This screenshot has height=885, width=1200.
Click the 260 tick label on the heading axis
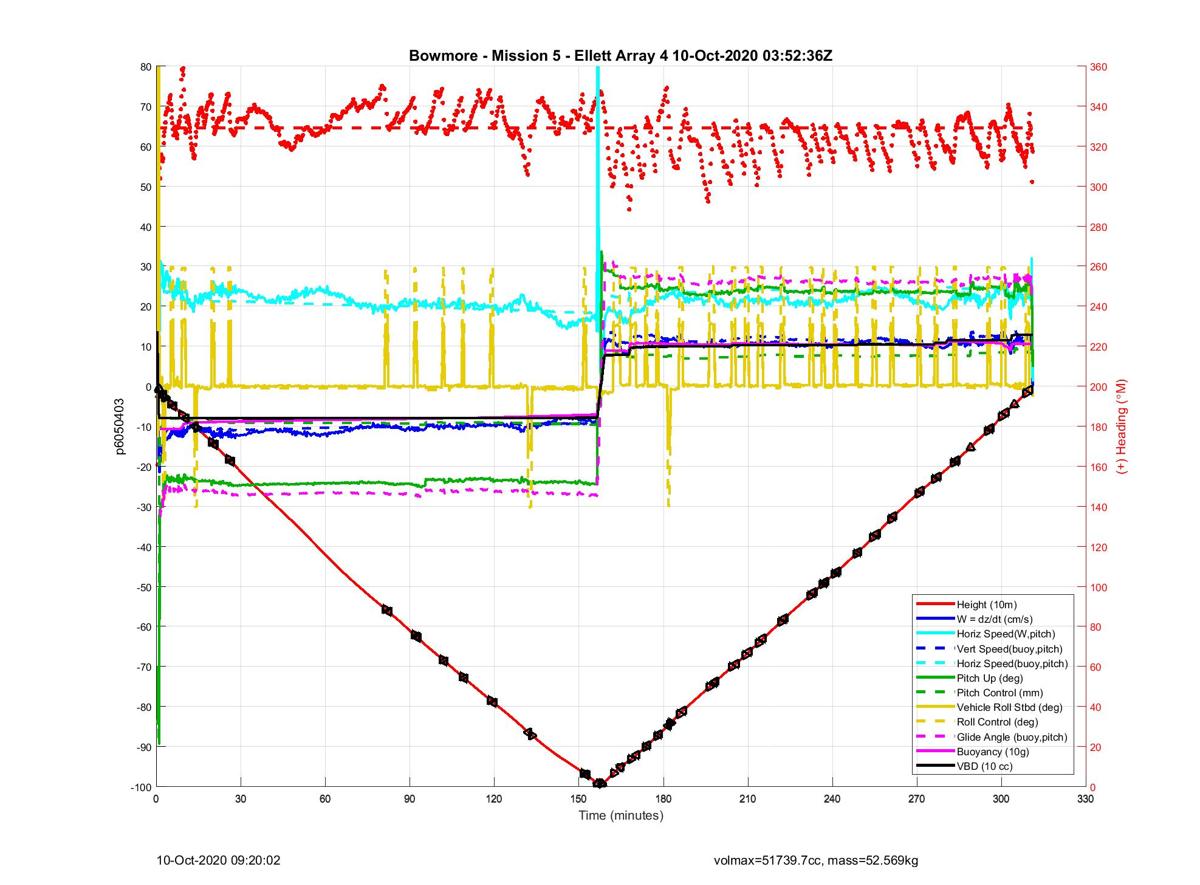(x=1099, y=267)
